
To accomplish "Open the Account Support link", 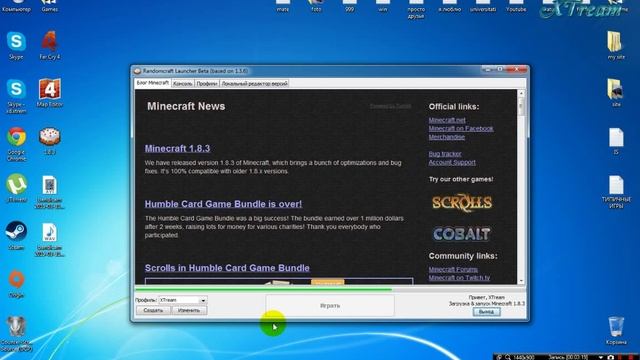I will tap(452, 162).
